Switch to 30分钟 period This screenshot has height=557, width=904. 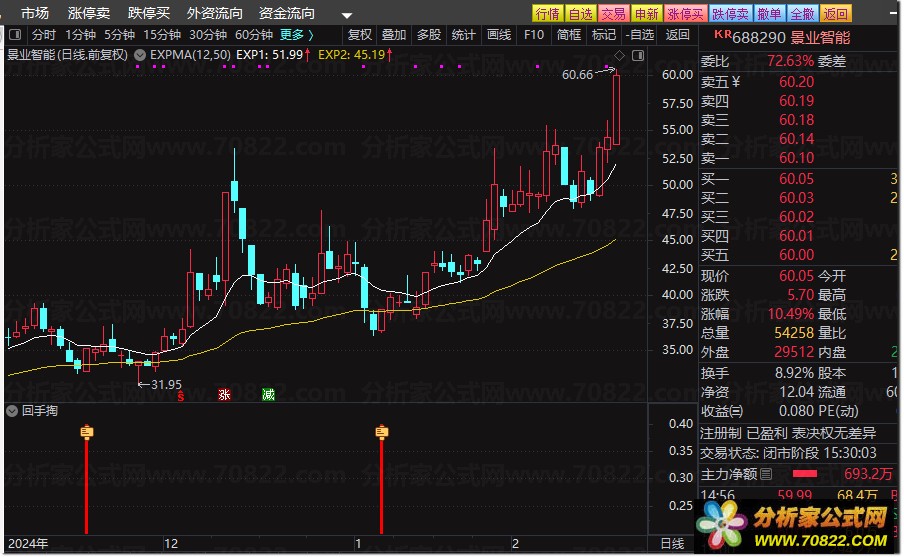coord(208,35)
